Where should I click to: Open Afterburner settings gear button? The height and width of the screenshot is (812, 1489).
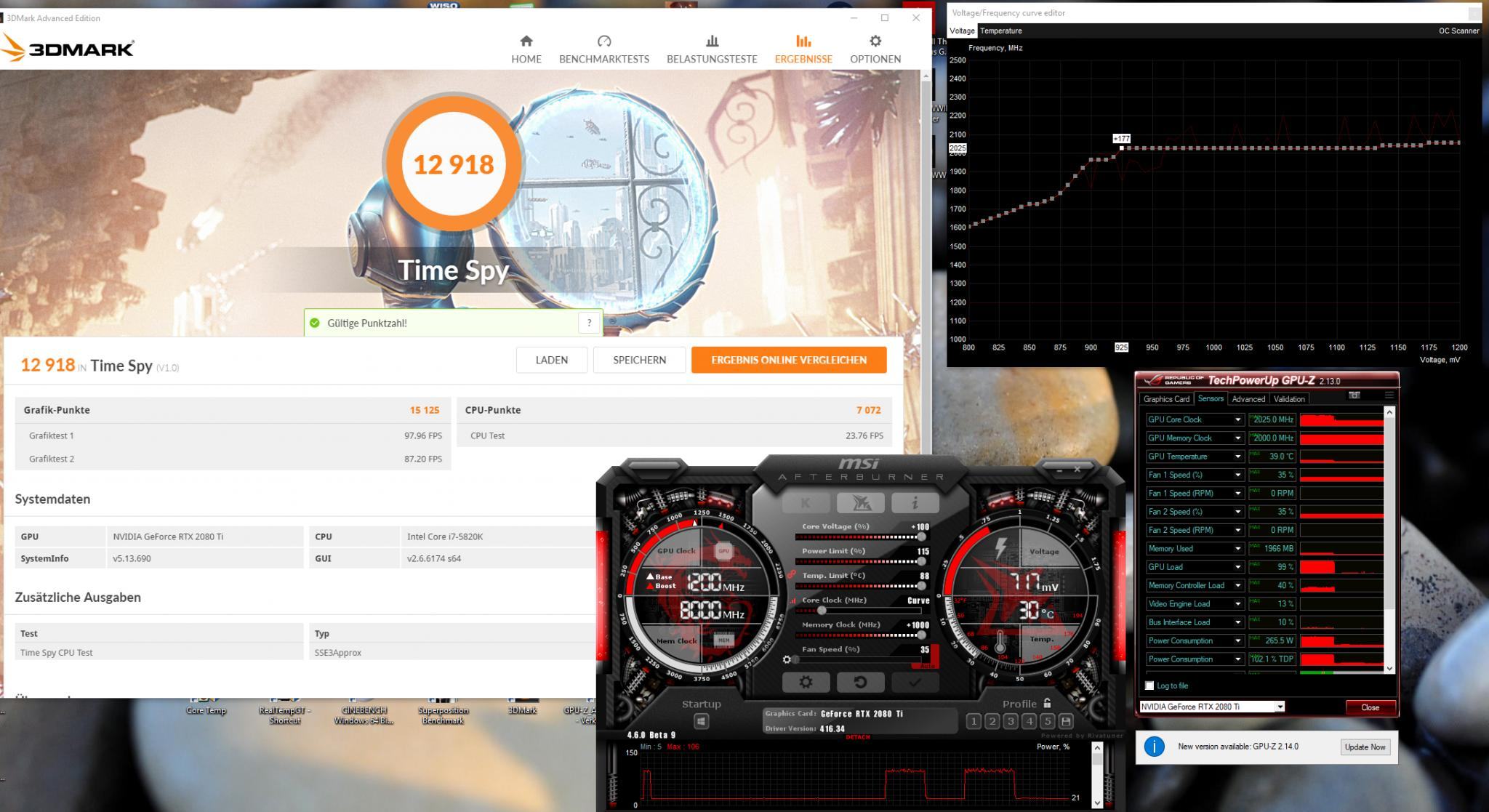(x=806, y=682)
